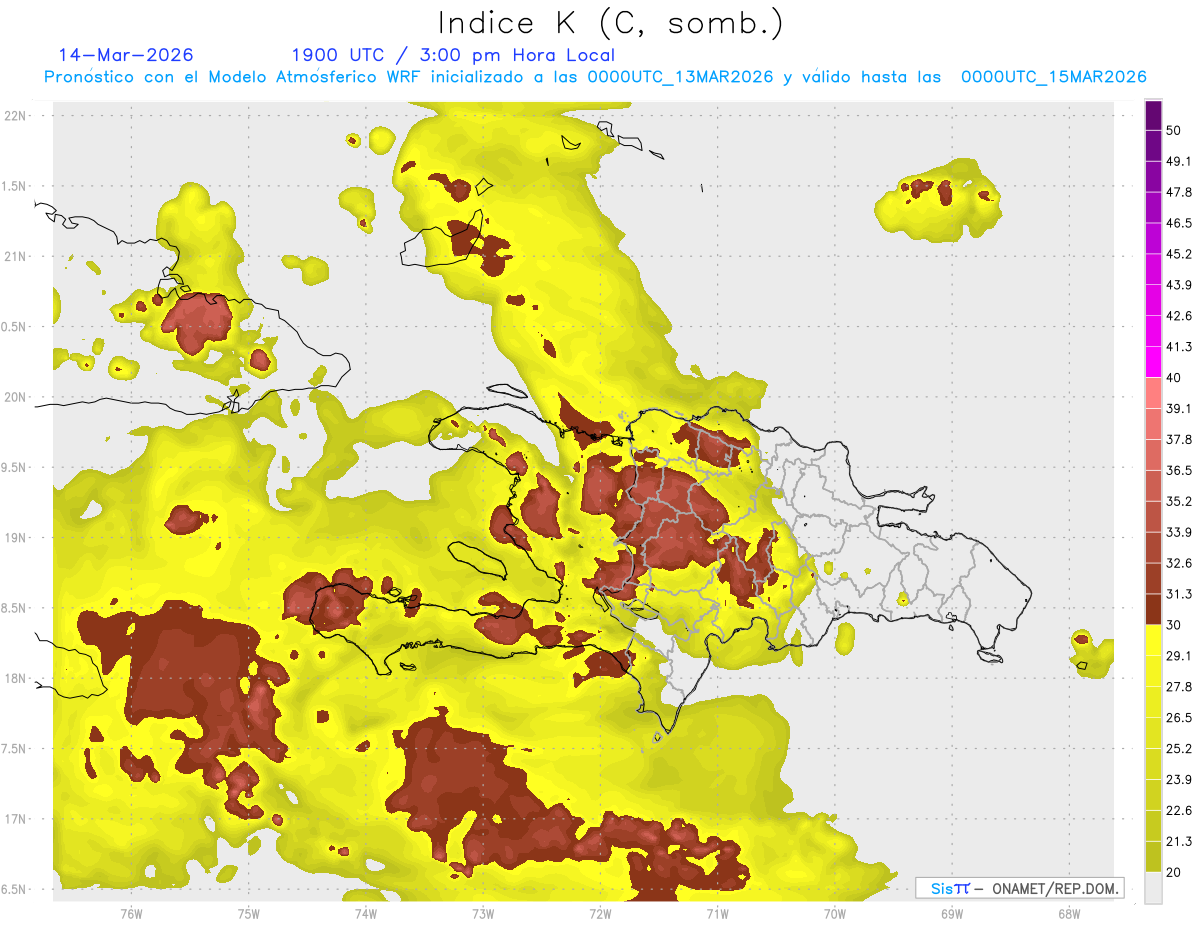
Task: Click the '0.5N' latitude label
Action: [13, 327]
